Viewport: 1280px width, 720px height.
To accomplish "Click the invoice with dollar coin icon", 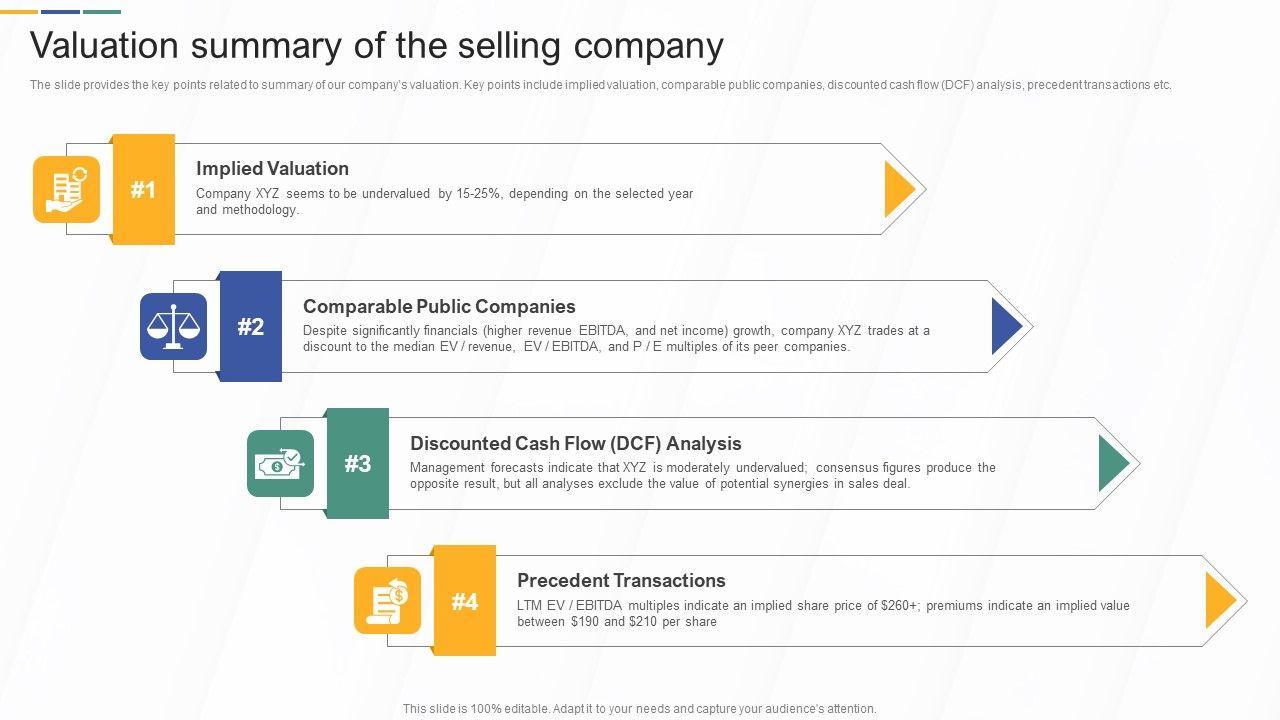I will point(388,601).
